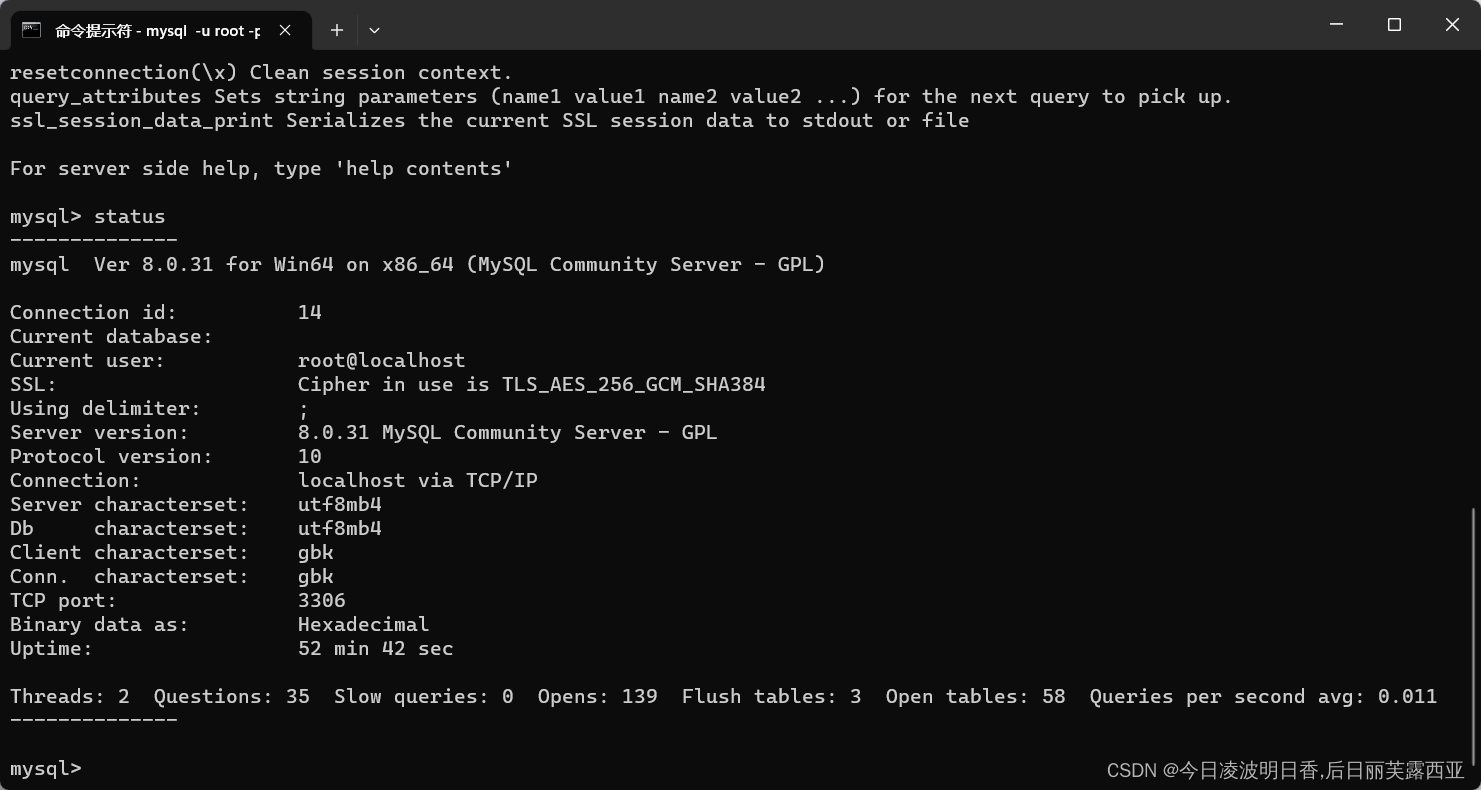Click the root@localhost user value

(x=380, y=360)
